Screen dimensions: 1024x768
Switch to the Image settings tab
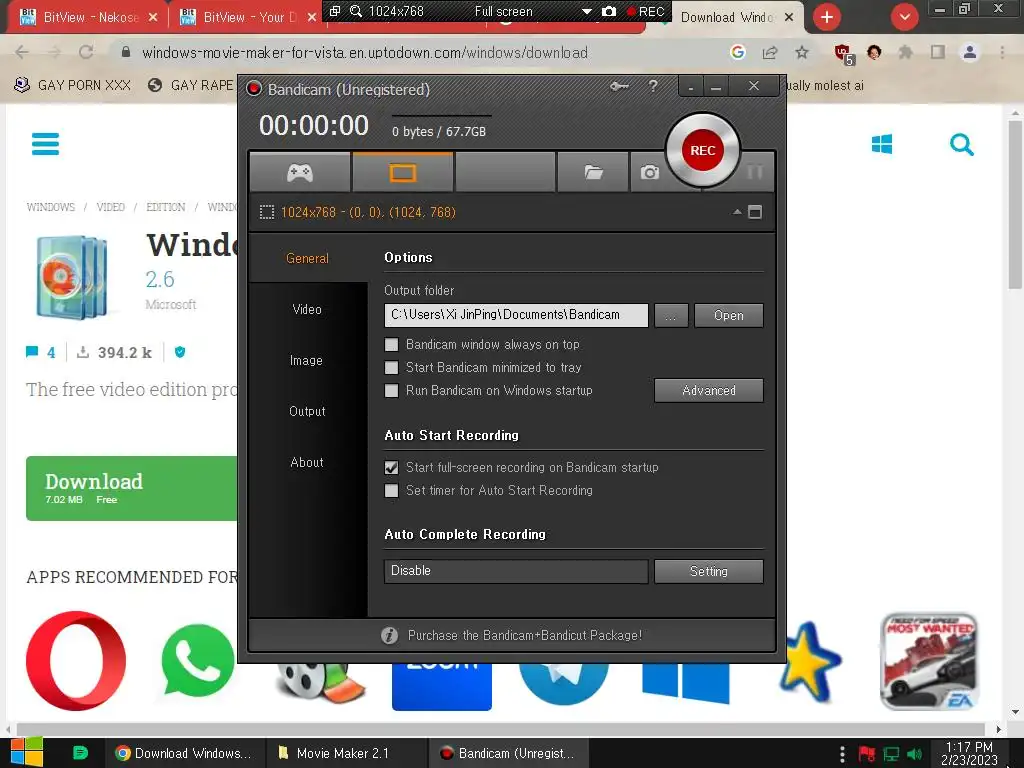(308, 360)
